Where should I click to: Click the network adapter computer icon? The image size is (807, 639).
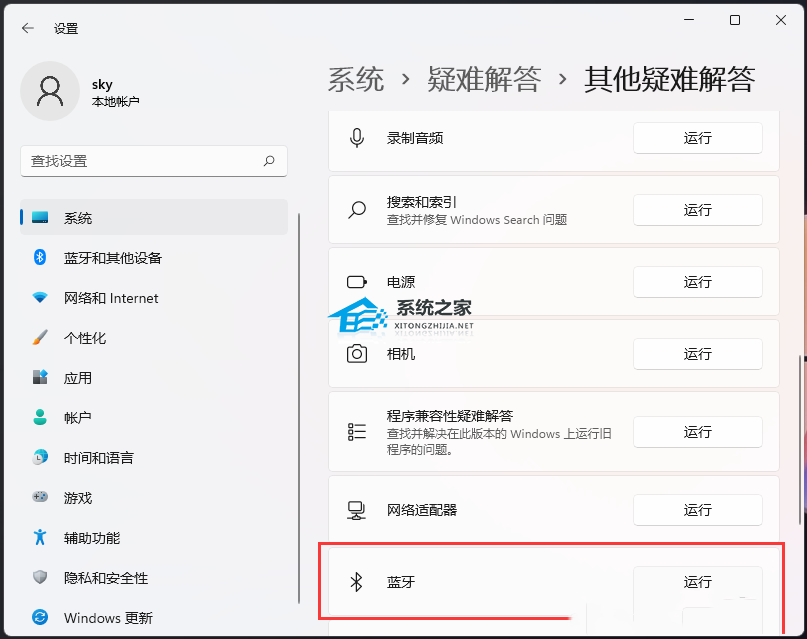pos(357,510)
